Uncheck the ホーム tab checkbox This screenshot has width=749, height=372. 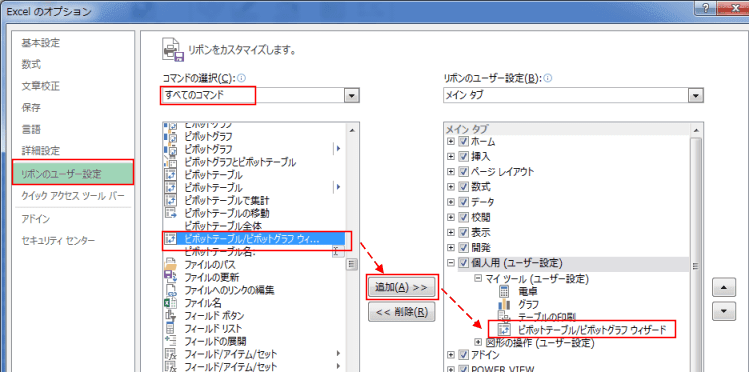coord(463,141)
